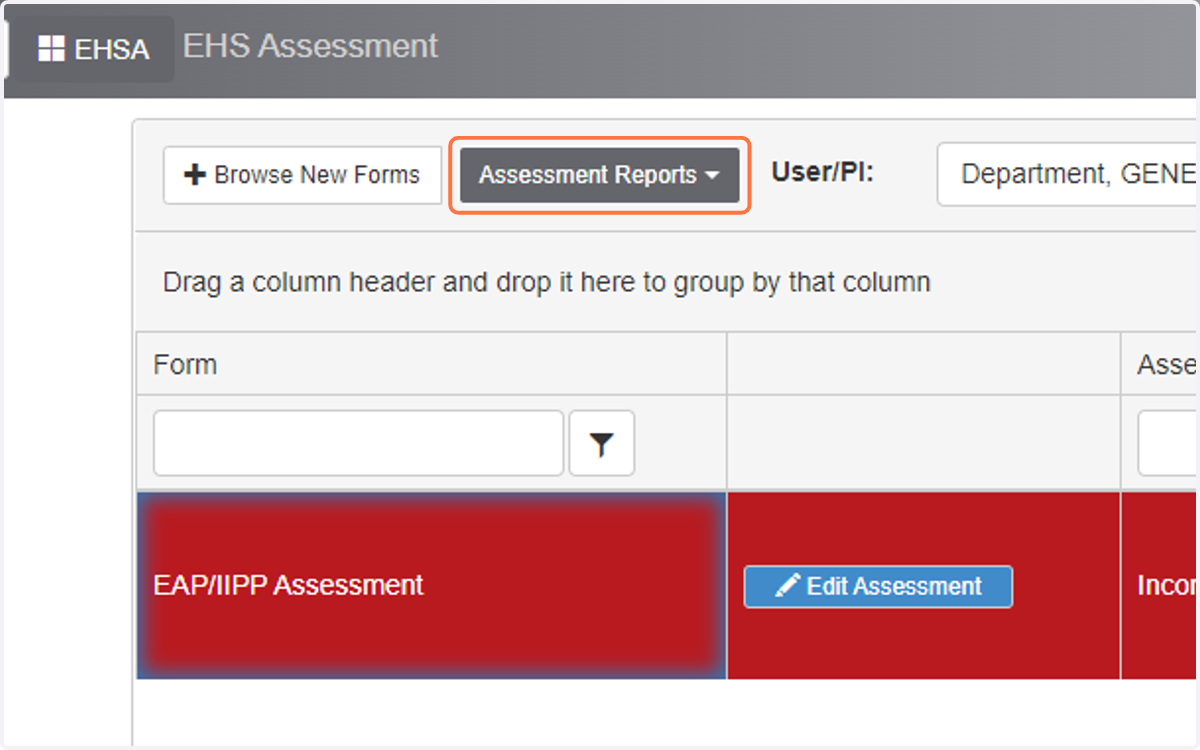The width and height of the screenshot is (1200, 750).
Task: Select the EAP/IIPP Assessment cell
Action: tap(432, 586)
